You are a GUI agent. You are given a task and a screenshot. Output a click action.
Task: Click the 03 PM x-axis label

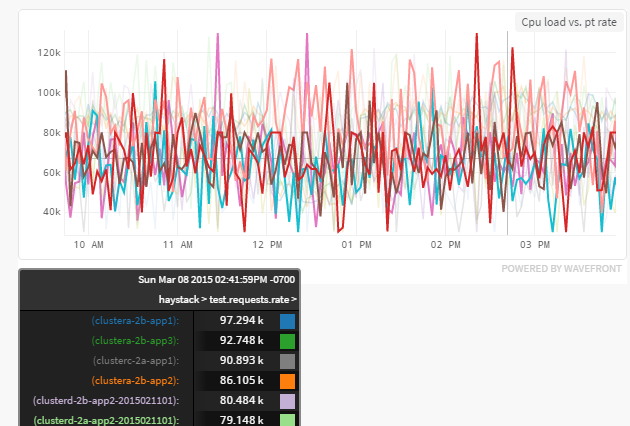535,245
